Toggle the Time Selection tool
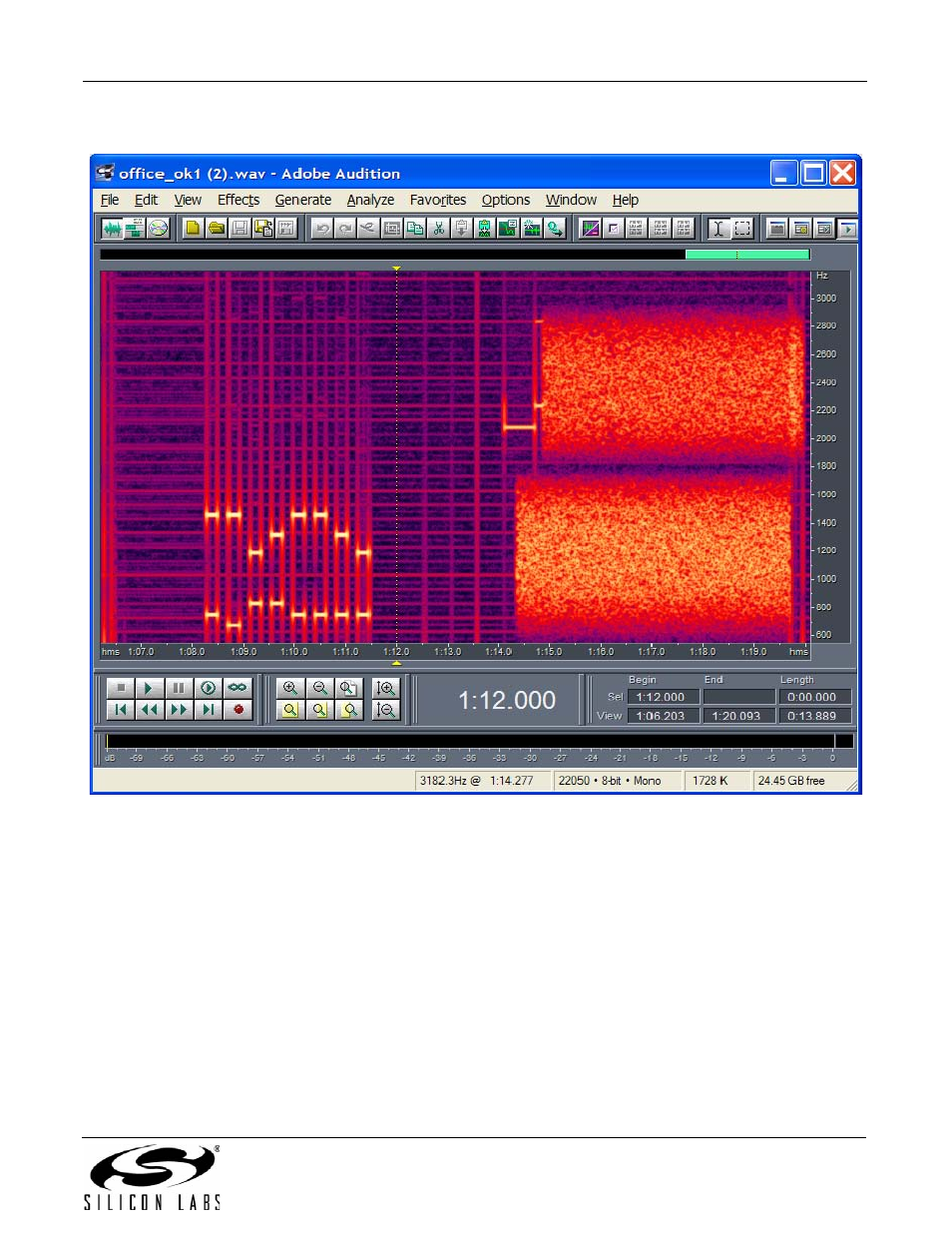 tap(716, 228)
